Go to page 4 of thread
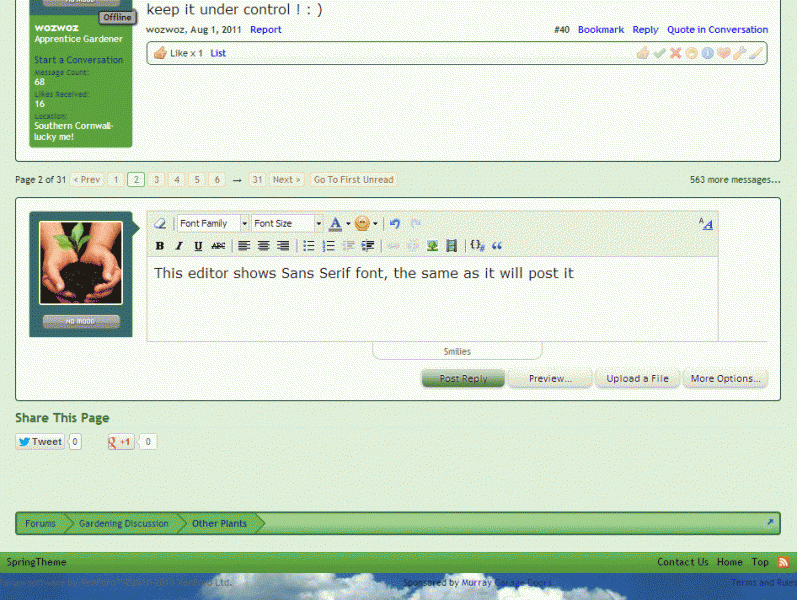This screenshot has width=797, height=600. coord(177,179)
